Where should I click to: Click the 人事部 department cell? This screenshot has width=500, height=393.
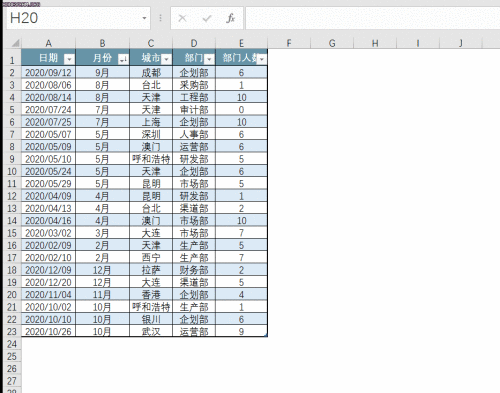pos(194,134)
